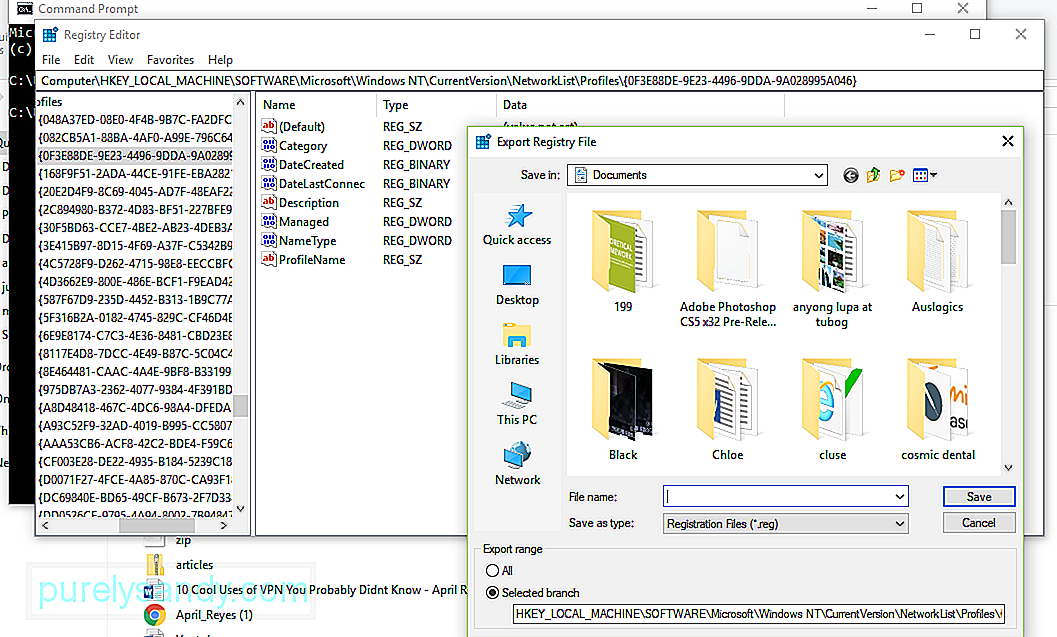The width and height of the screenshot is (1057, 637).
Task: Select key {048A37ED-08E0-4F4B-9B7C in tree
Action: tap(135, 119)
